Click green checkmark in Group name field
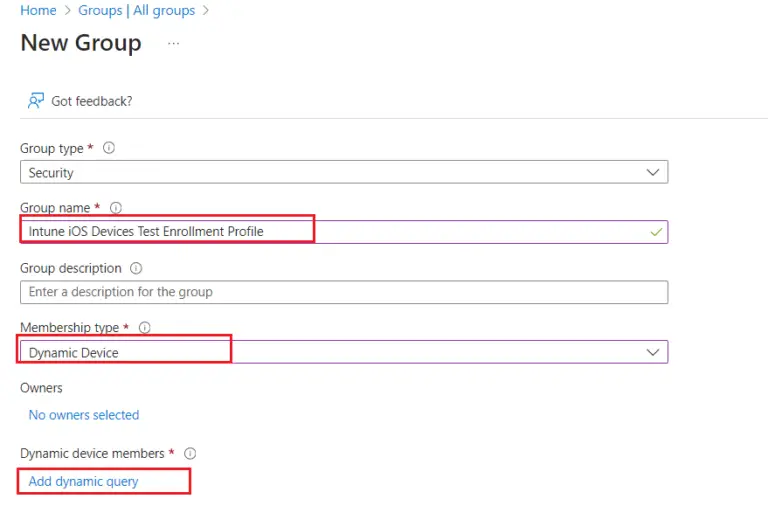Screen dimensions: 768x506 click(655, 232)
